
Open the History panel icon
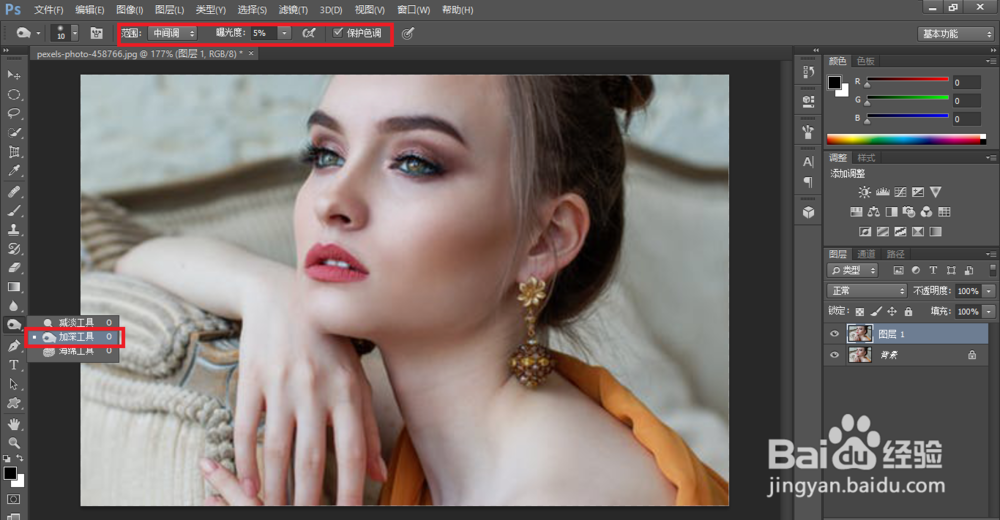coord(808,72)
